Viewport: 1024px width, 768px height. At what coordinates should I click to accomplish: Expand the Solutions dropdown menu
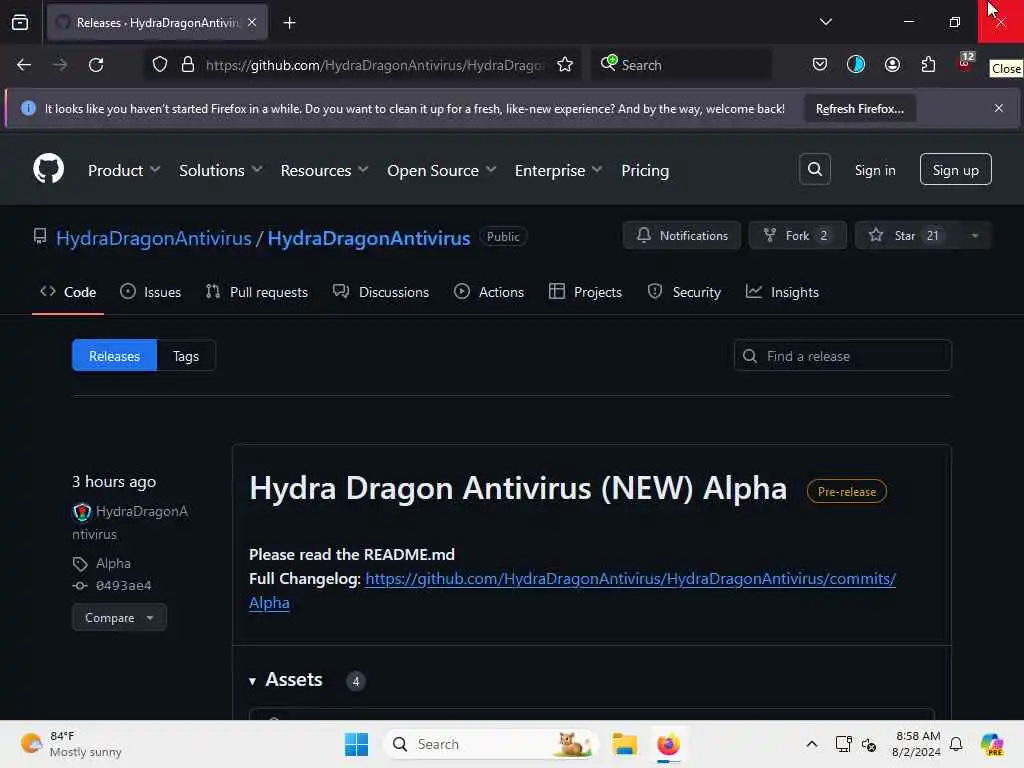pos(221,170)
